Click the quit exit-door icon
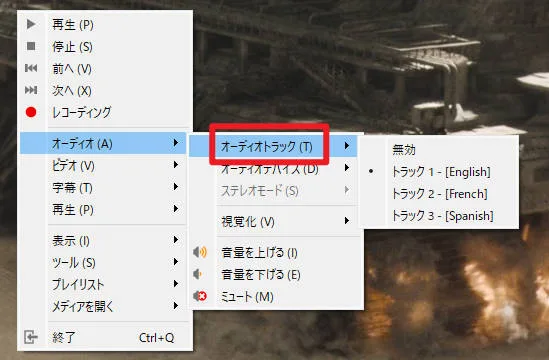 (x=31, y=337)
